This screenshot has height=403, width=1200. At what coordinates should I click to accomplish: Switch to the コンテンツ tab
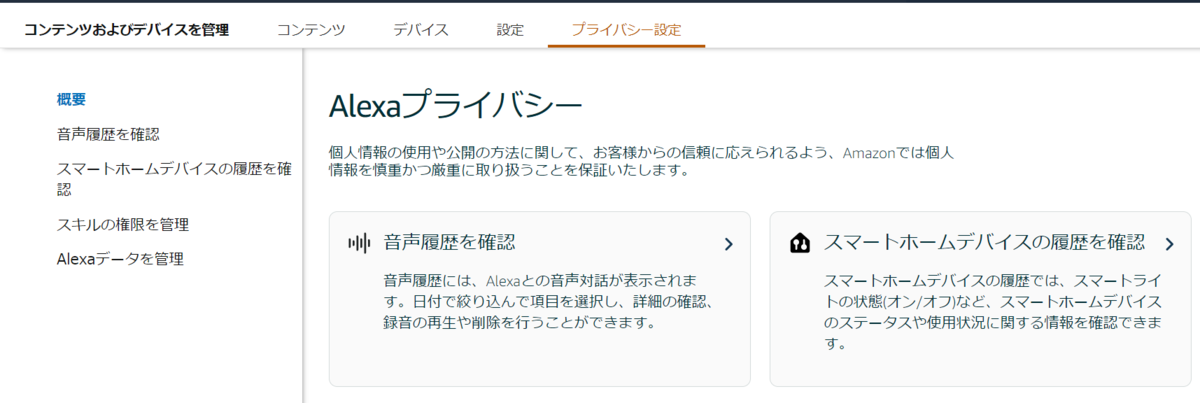click(311, 29)
